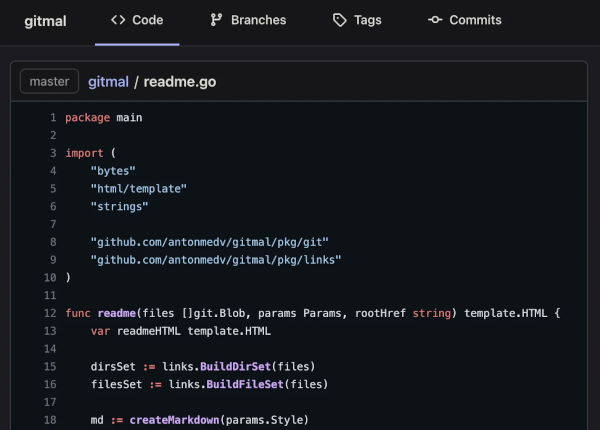
Task: Open the Branches tab
Action: point(258,20)
